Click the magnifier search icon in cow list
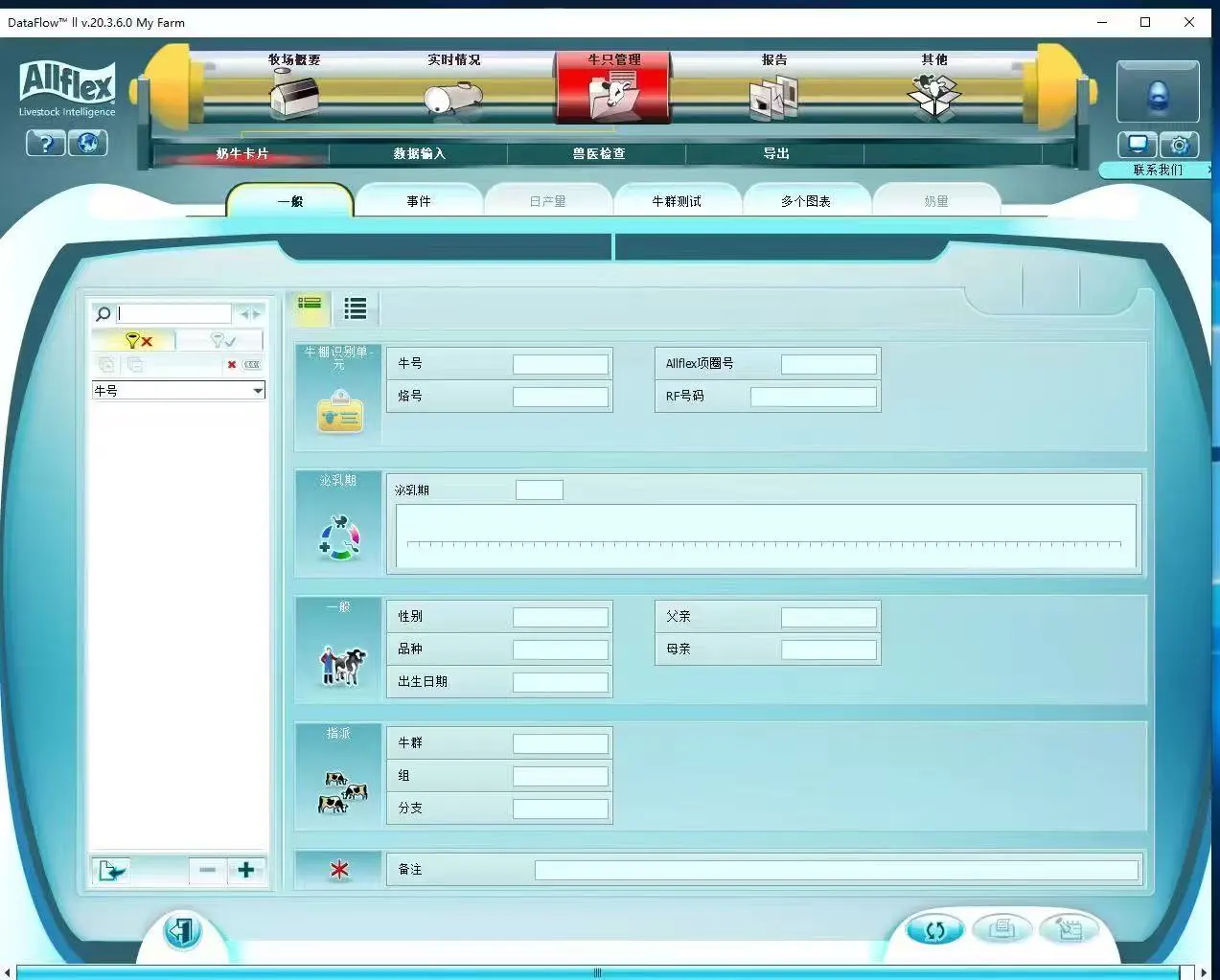The height and width of the screenshot is (980, 1220). (103, 313)
